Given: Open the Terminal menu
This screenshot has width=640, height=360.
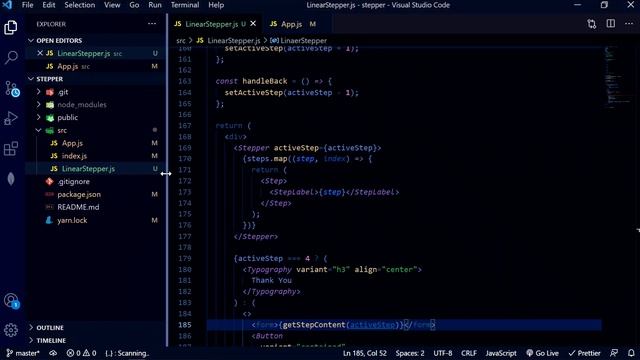Looking at the screenshot, I should pos(185,5).
